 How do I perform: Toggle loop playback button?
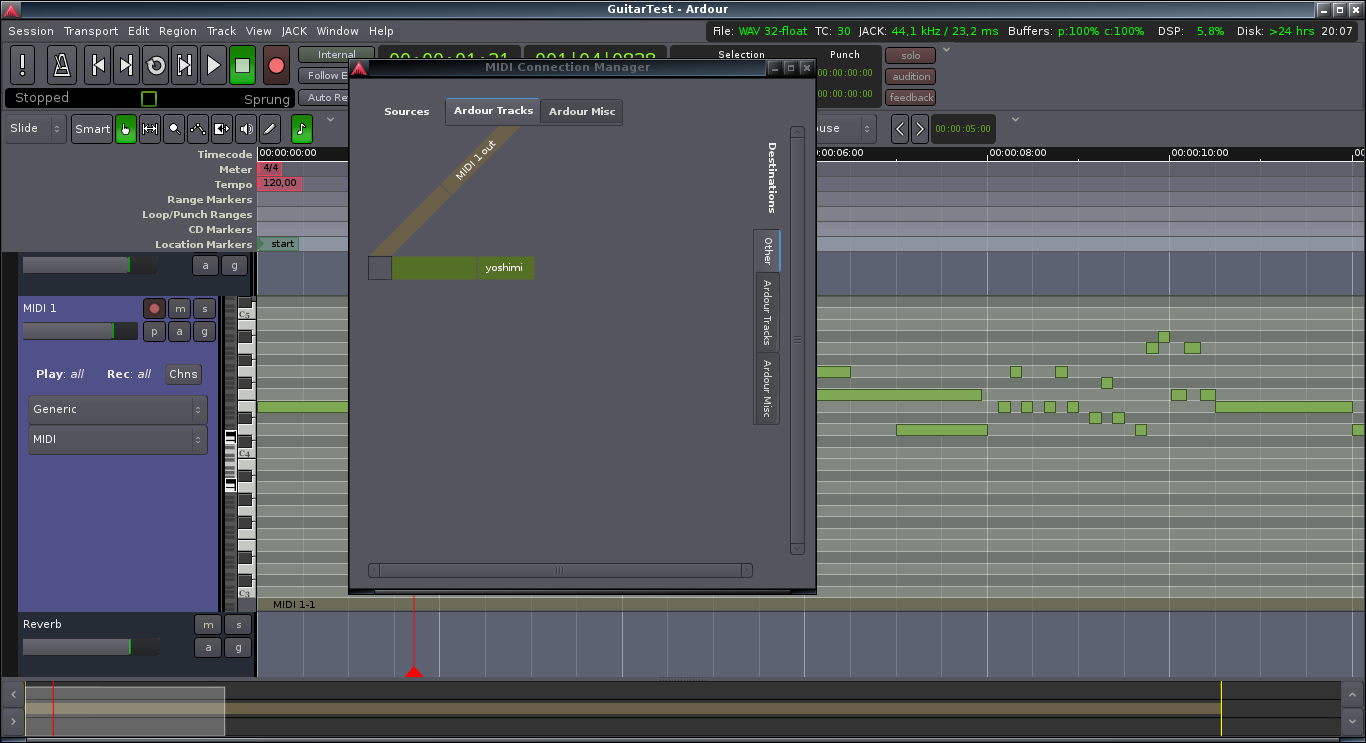pyautogui.click(x=155, y=66)
